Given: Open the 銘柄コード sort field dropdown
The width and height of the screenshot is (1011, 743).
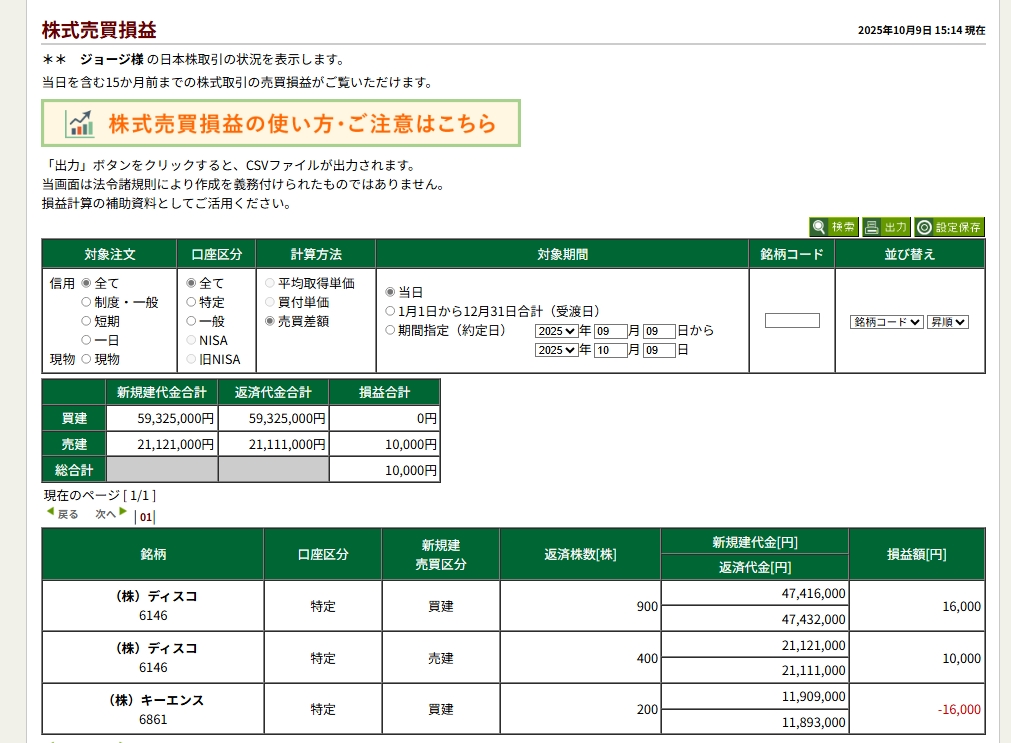Looking at the screenshot, I should click(x=886, y=322).
